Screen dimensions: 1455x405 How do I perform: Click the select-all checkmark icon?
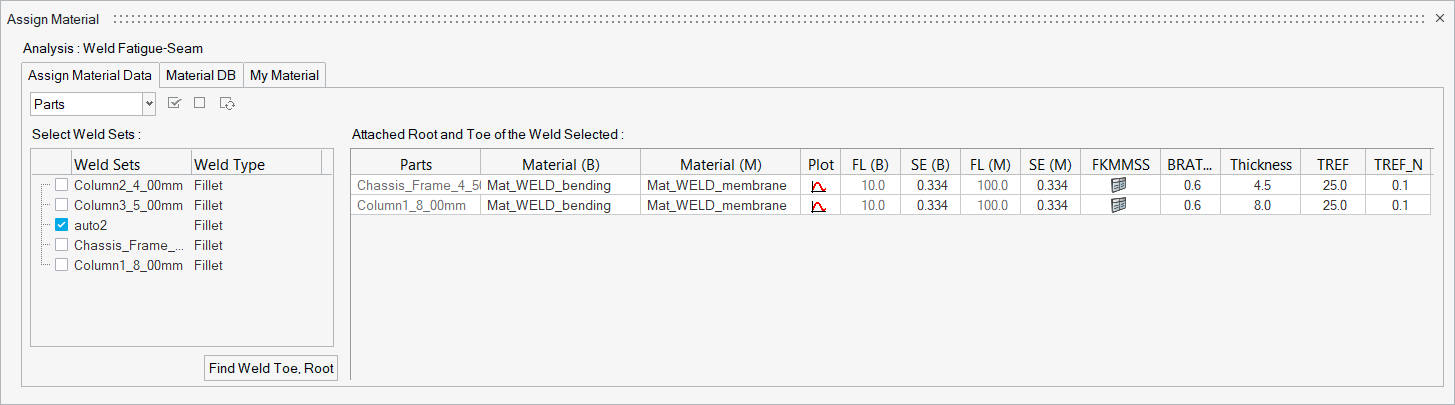[174, 103]
